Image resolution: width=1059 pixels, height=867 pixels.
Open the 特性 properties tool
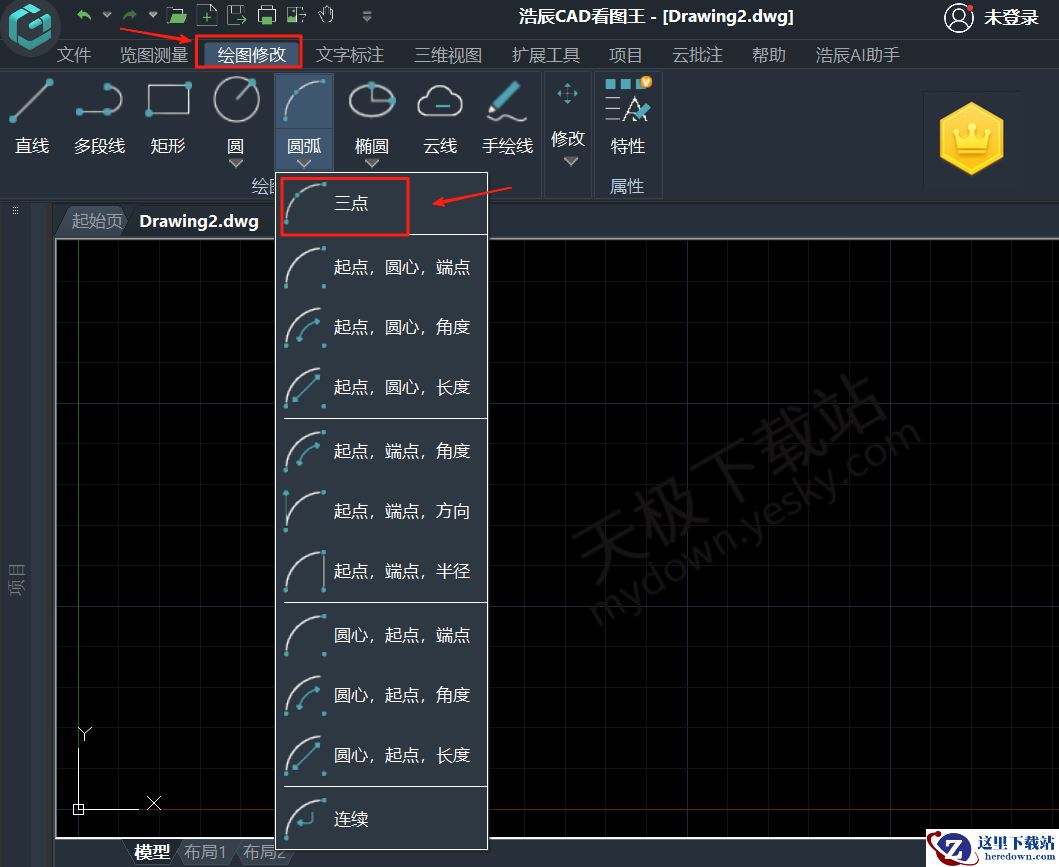[x=627, y=116]
